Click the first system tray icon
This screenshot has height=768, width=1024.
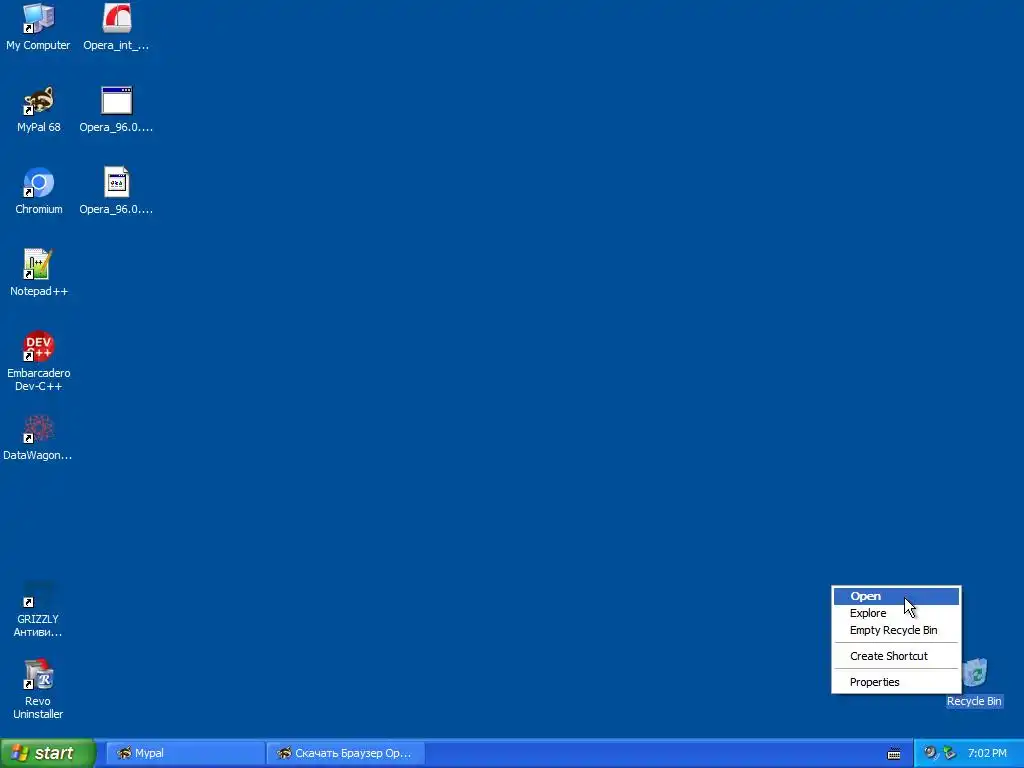click(930, 753)
